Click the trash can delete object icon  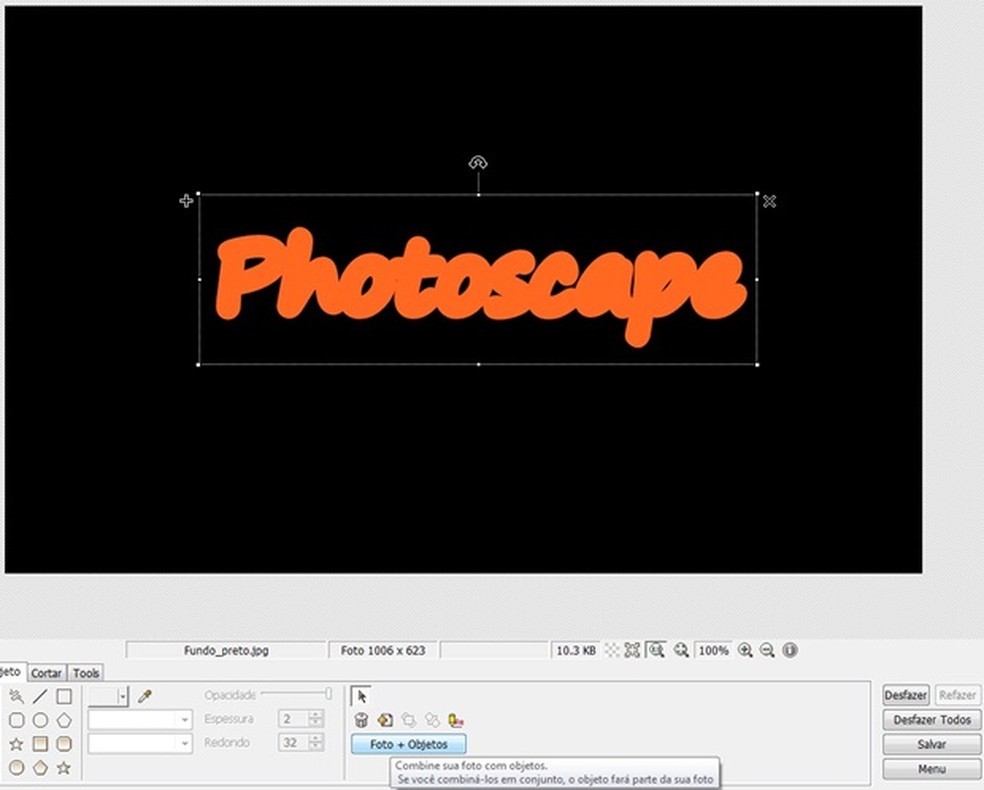(361, 720)
